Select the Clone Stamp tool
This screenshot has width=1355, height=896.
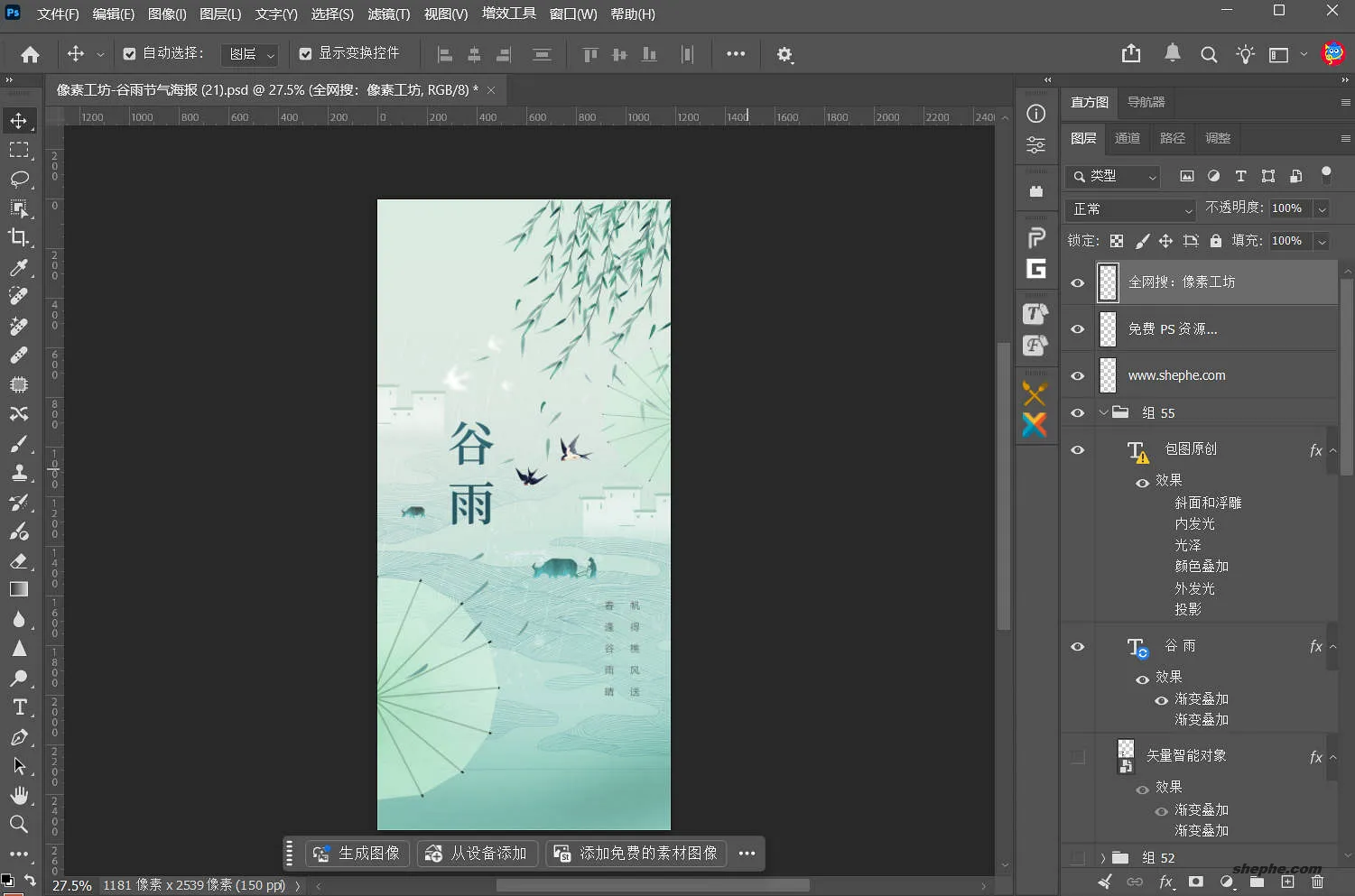(19, 473)
